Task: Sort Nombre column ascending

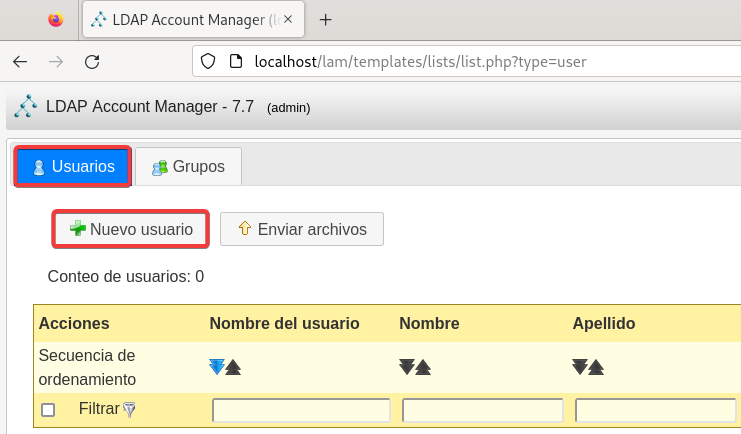Action: click(x=423, y=367)
